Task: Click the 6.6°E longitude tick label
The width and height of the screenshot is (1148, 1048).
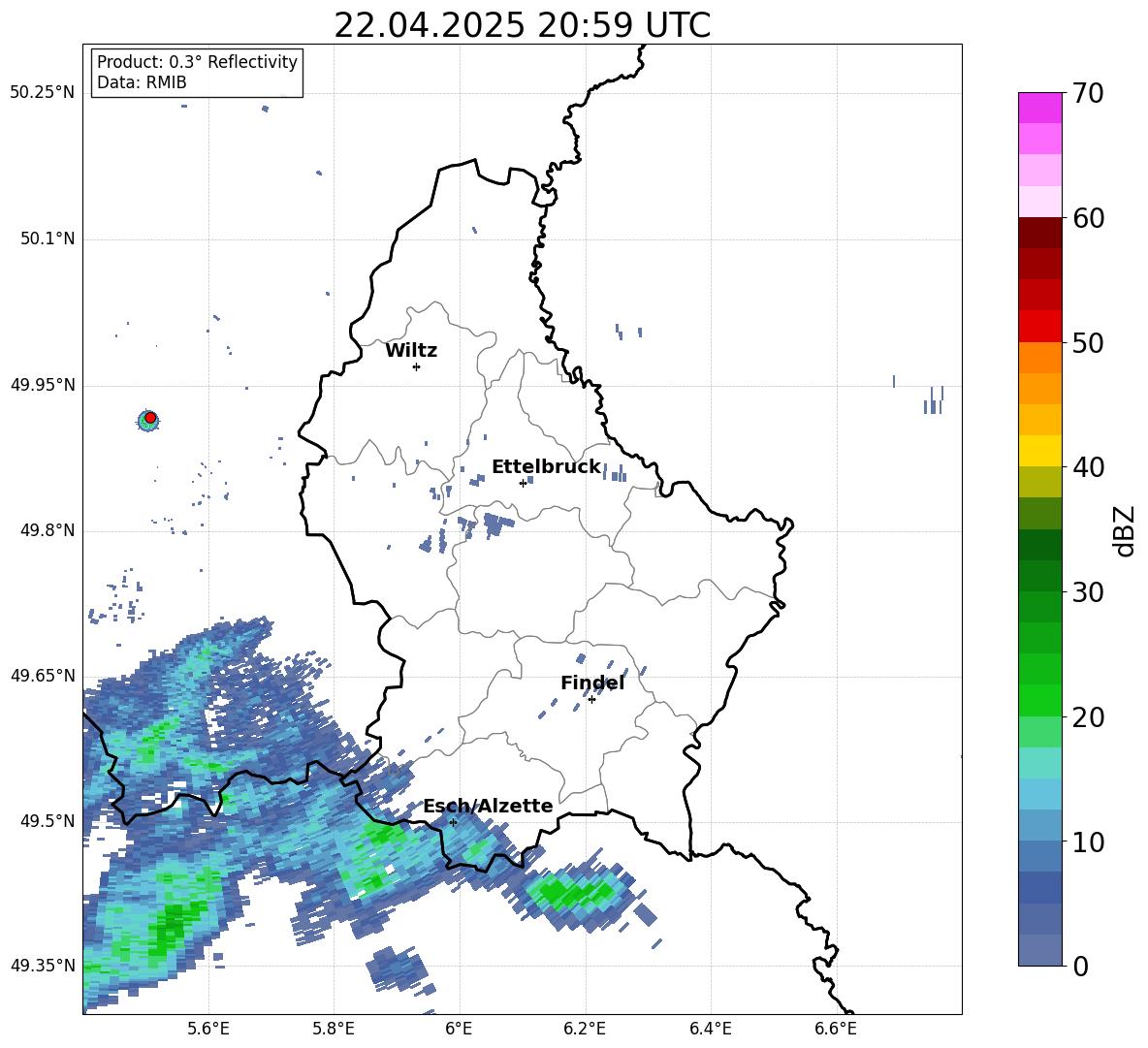Action: pyautogui.click(x=836, y=1029)
